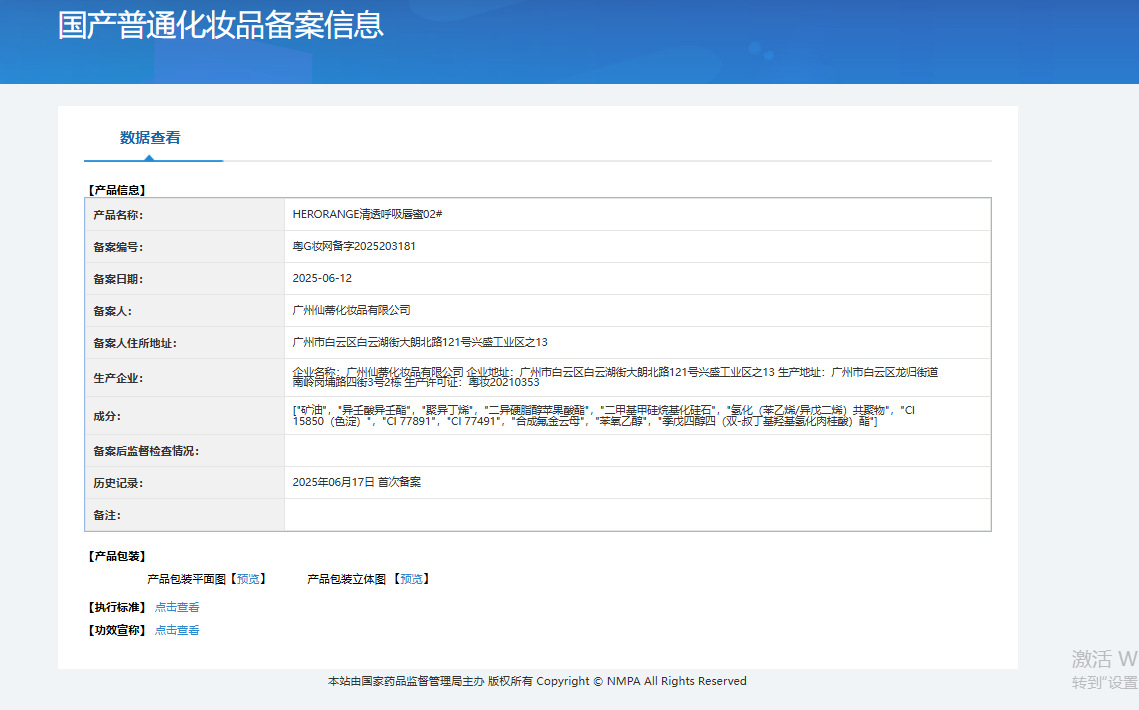Click the 备案日期: row label
This screenshot has width=1139, height=710.
click(118, 279)
